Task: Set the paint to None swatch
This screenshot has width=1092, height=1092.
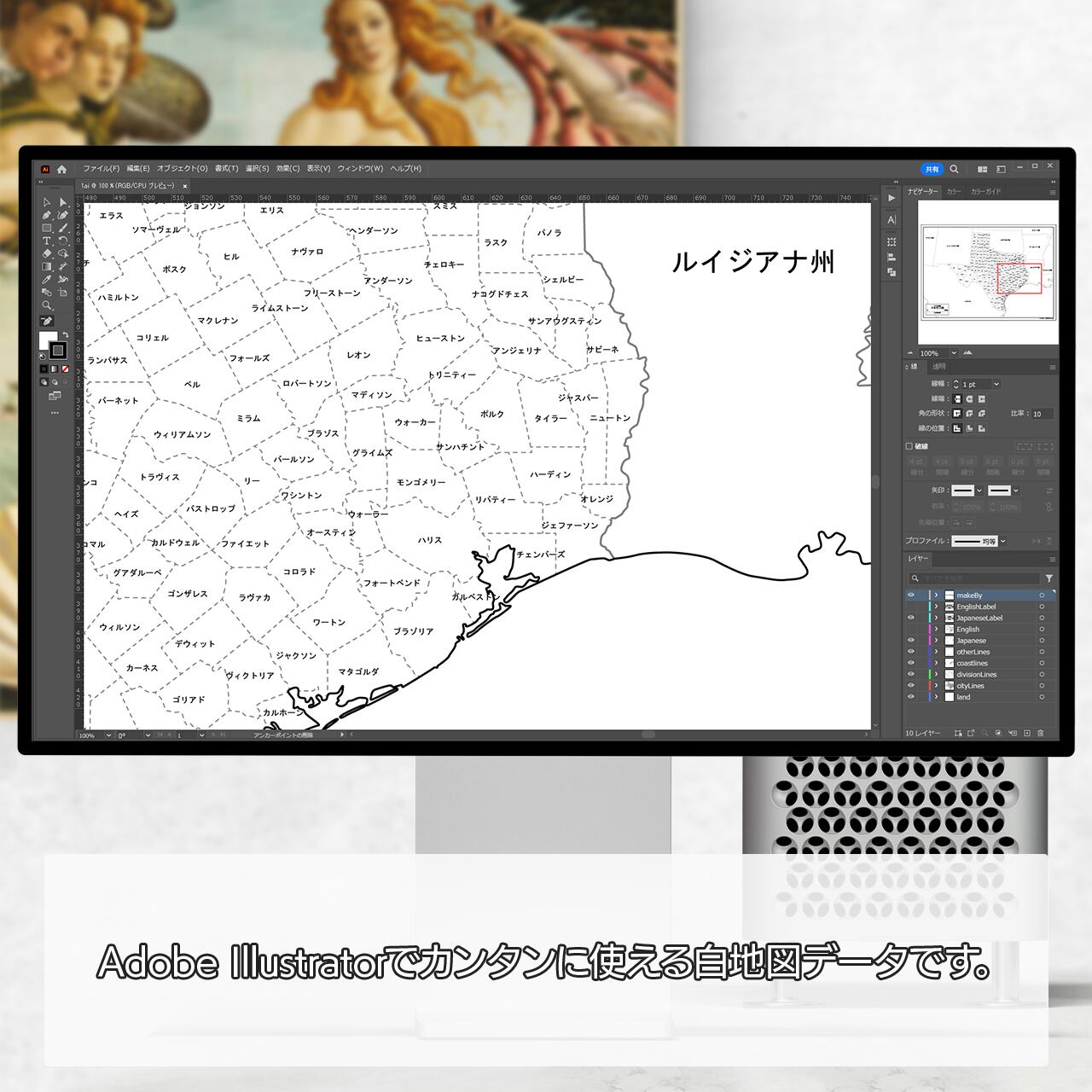Action: tap(66, 369)
